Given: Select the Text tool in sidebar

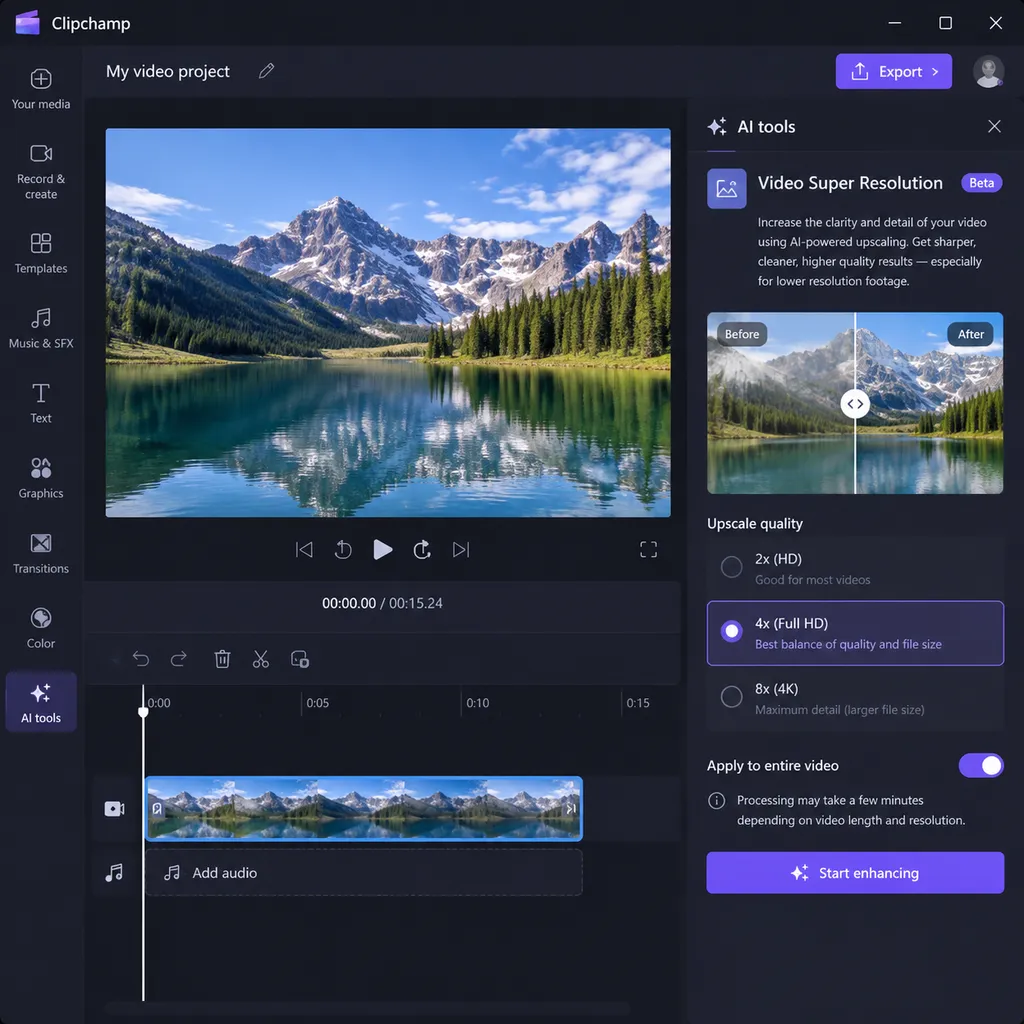Looking at the screenshot, I should pos(40,404).
